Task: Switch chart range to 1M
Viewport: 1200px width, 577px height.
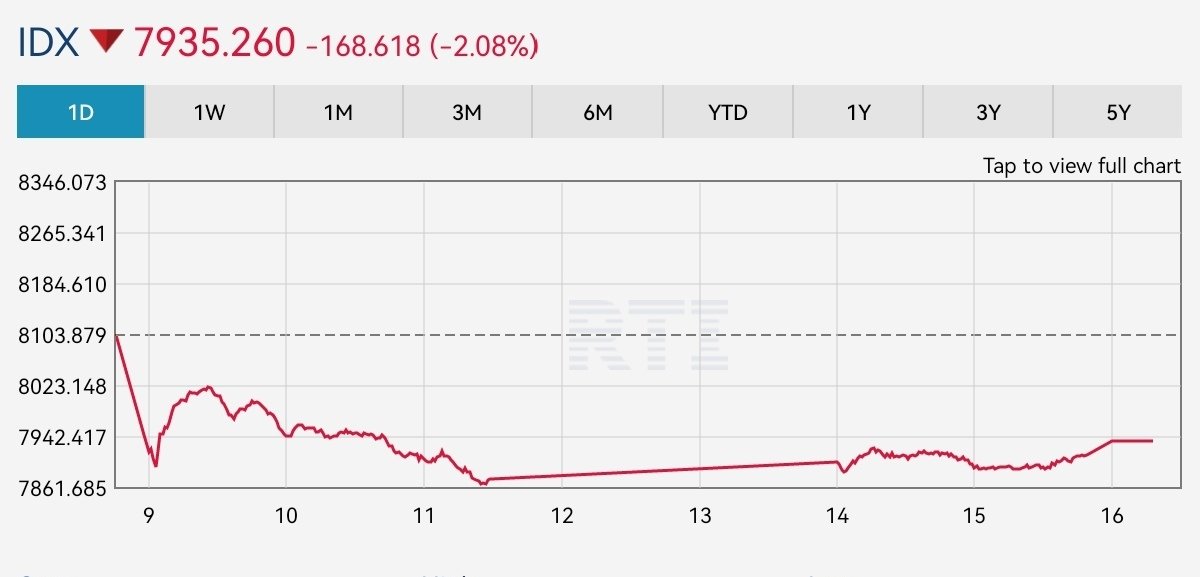Action: (x=338, y=112)
